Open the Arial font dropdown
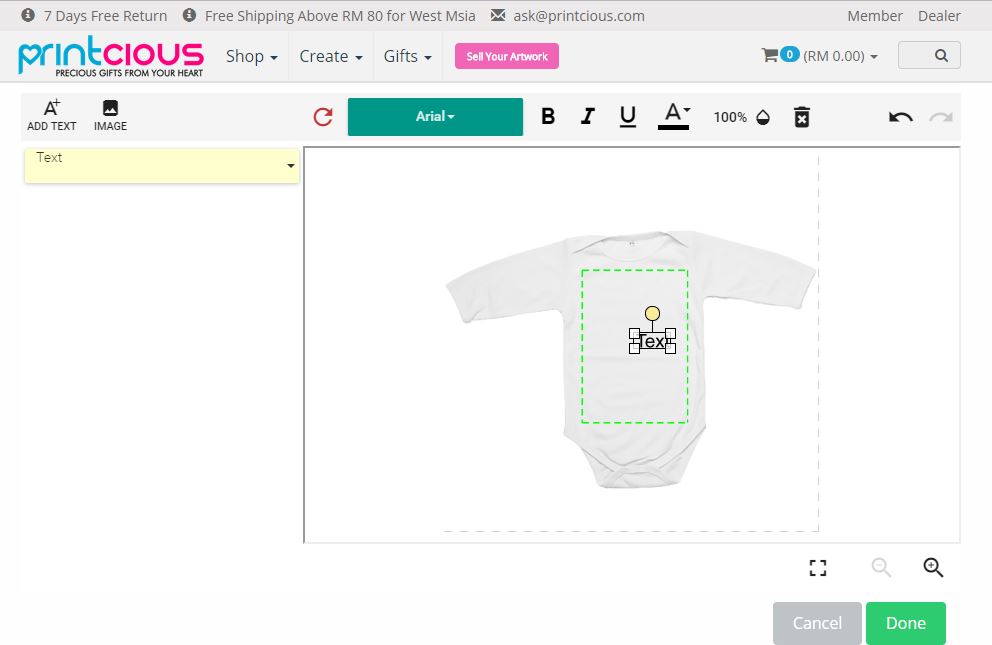The image size is (992, 645). 435,116
